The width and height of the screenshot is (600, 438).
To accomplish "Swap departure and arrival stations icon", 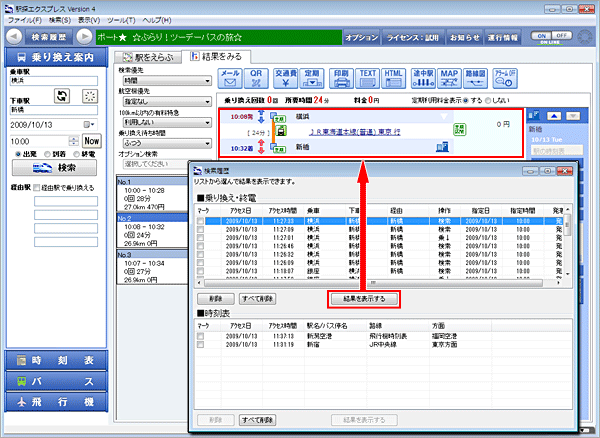I will pyautogui.click(x=62, y=96).
